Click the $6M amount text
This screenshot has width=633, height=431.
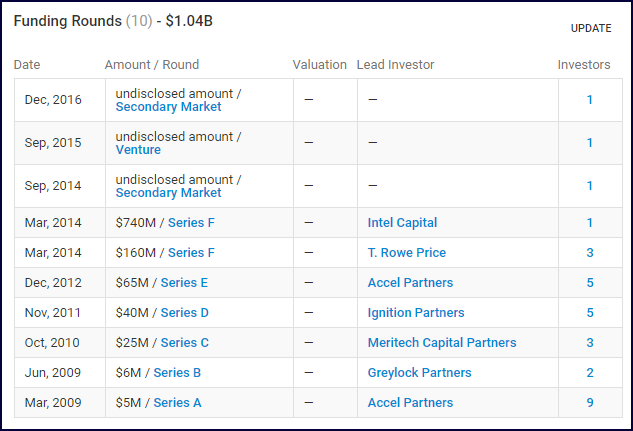pos(128,372)
